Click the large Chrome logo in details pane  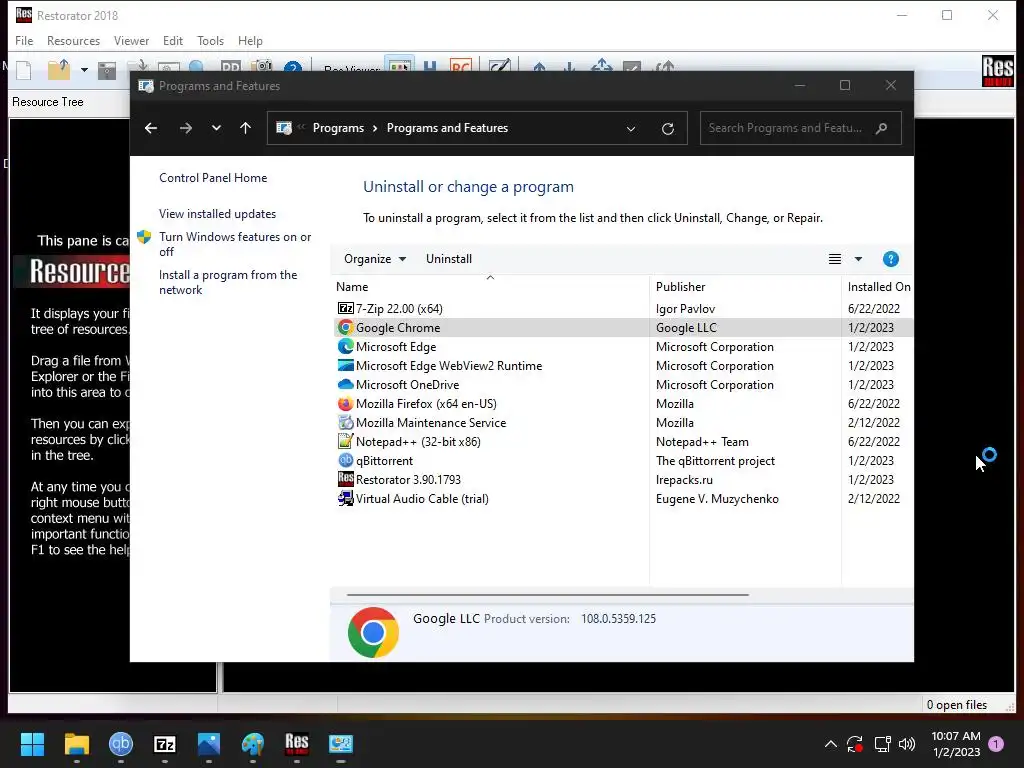pos(373,632)
